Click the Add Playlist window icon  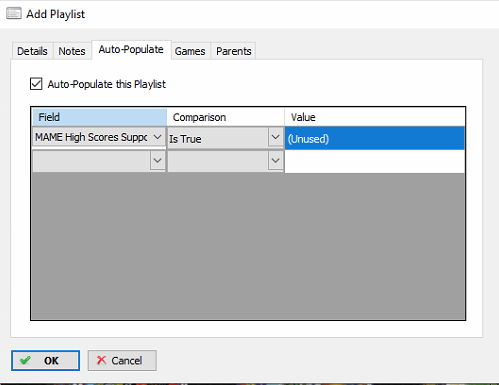14,14
